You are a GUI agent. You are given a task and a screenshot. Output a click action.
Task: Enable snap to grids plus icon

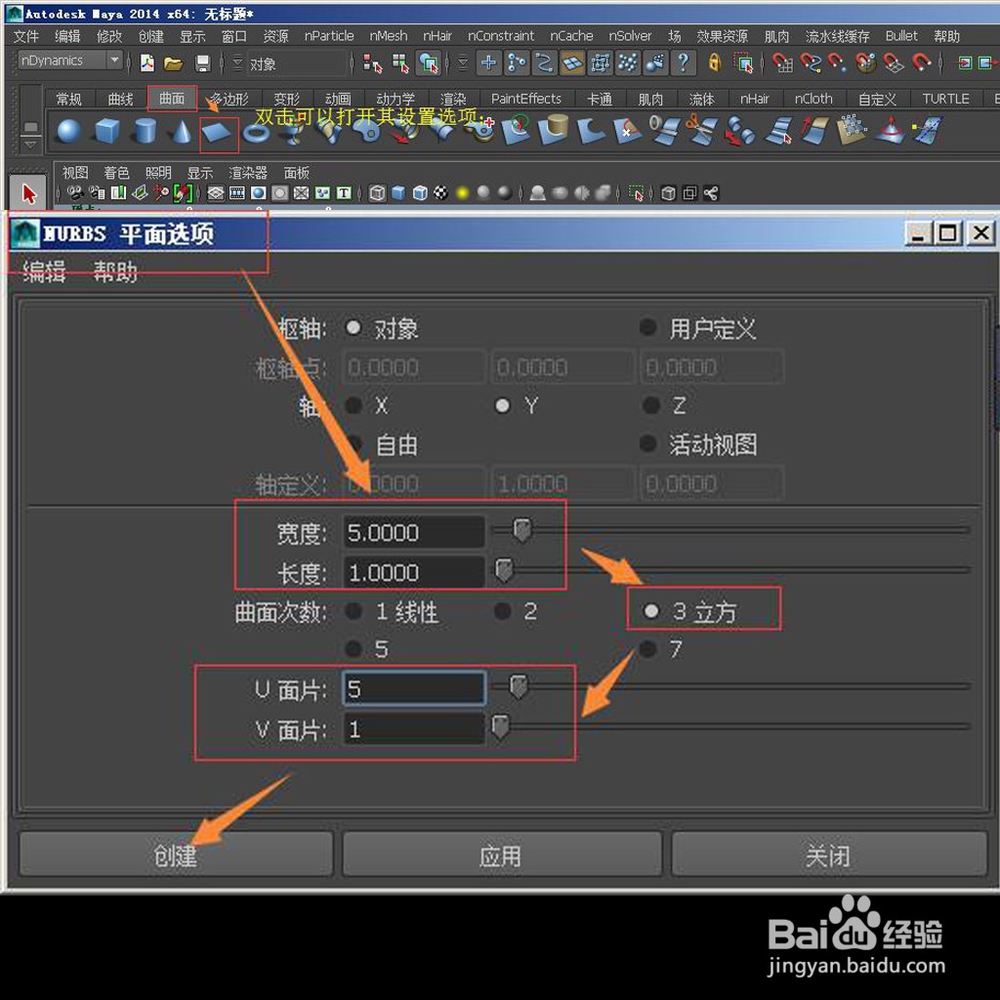tap(489, 62)
